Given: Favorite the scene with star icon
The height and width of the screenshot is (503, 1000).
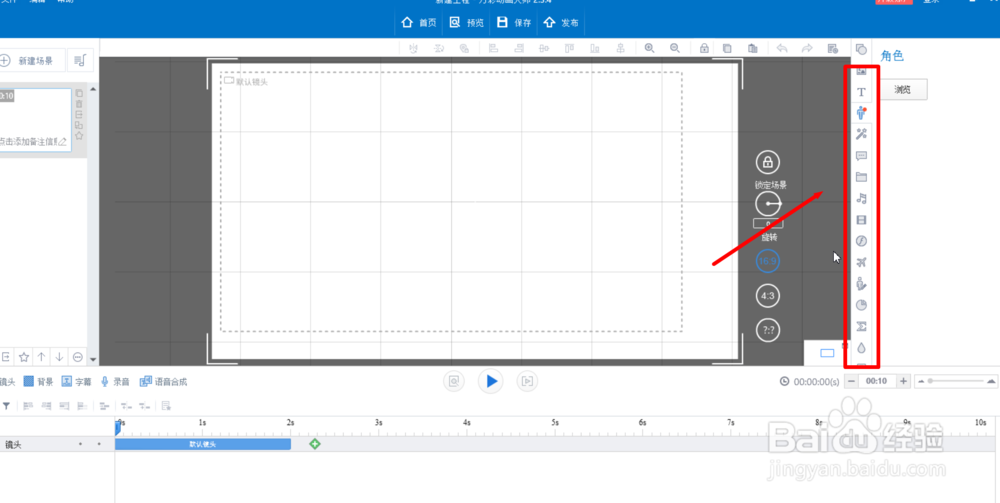Looking at the screenshot, I should (x=79, y=136).
